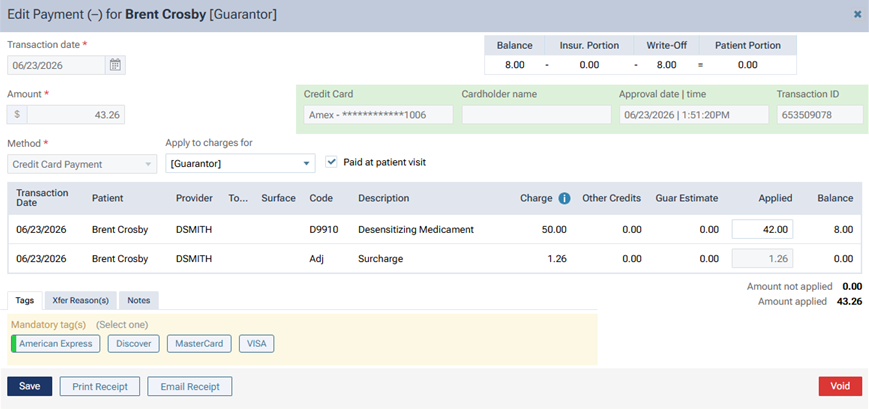Click the Transaction date input field

[56, 65]
